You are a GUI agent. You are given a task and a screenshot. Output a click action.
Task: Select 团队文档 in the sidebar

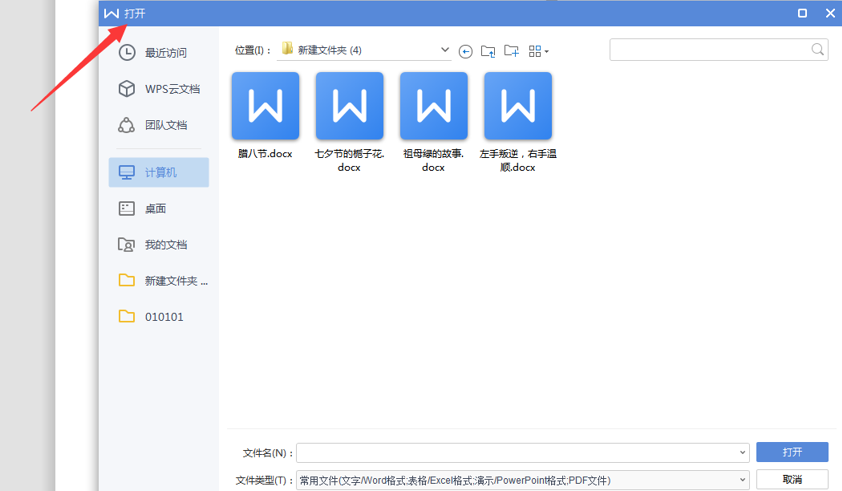coord(158,125)
